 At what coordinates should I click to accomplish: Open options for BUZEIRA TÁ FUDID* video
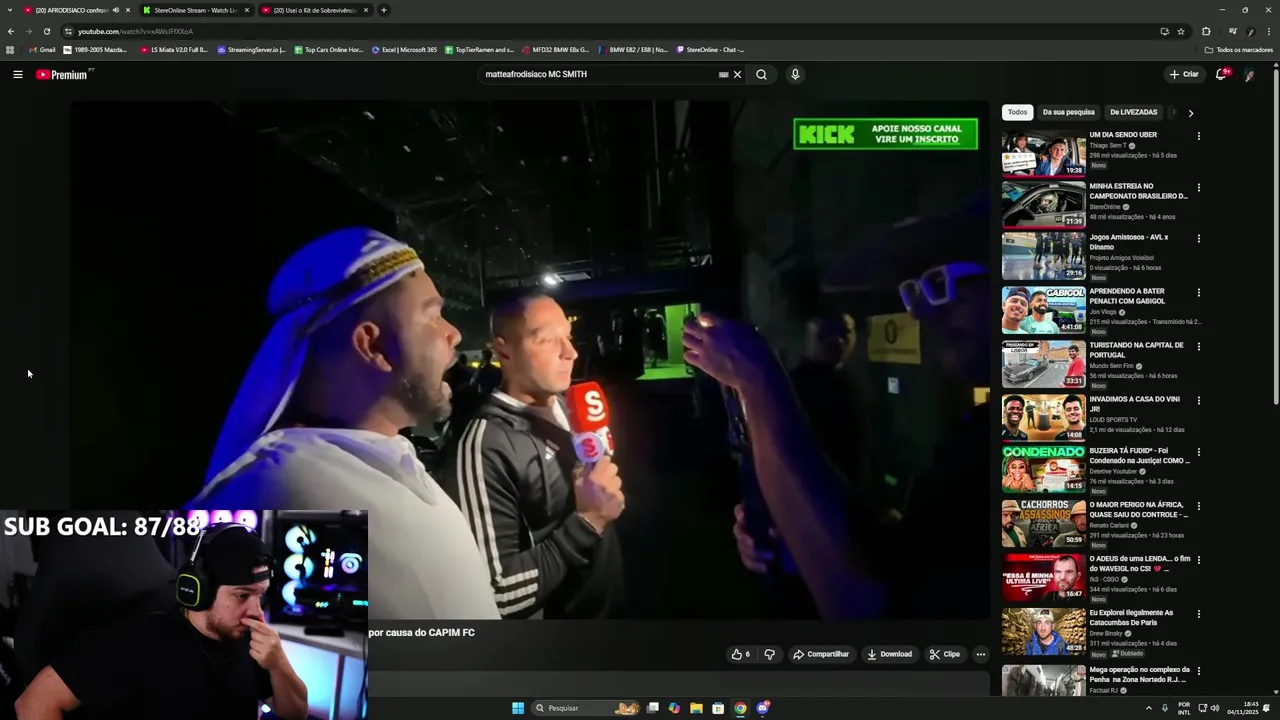(x=1198, y=452)
